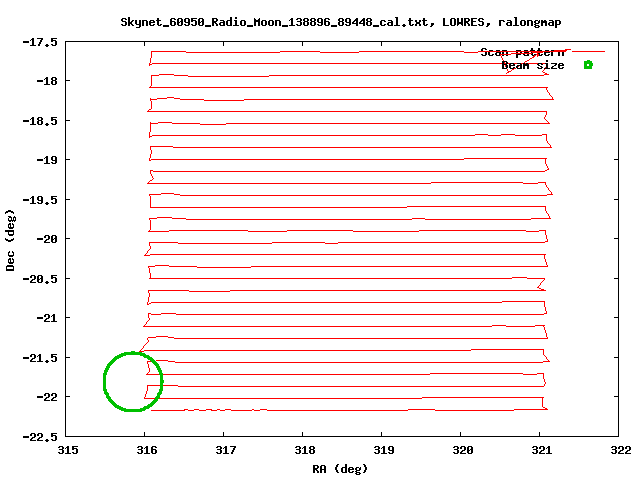Click the 322 tick label on the RA axis
This screenshot has height=480, width=640.
(x=620, y=450)
